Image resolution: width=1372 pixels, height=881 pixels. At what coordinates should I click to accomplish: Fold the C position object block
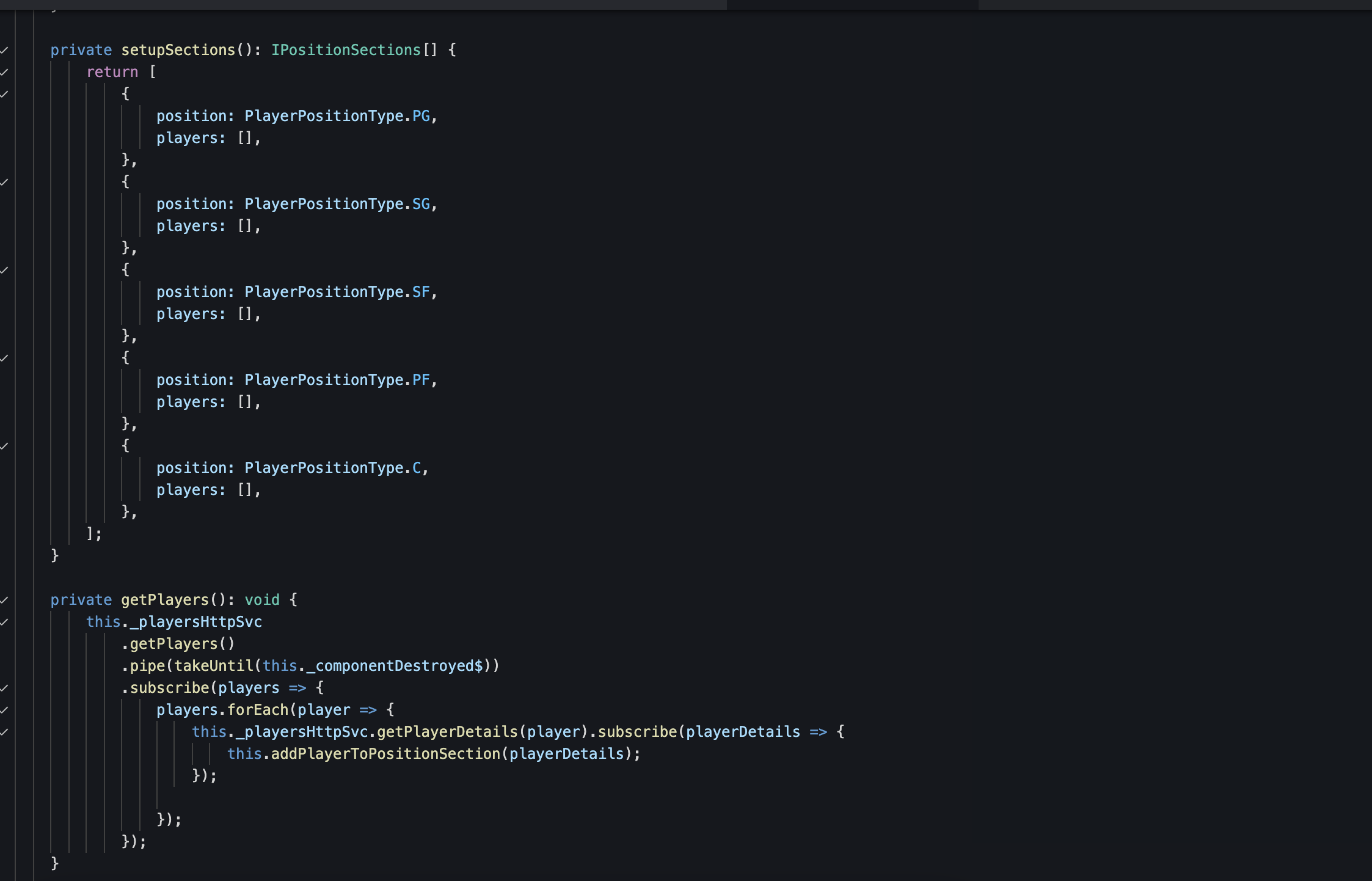pyautogui.click(x=4, y=446)
